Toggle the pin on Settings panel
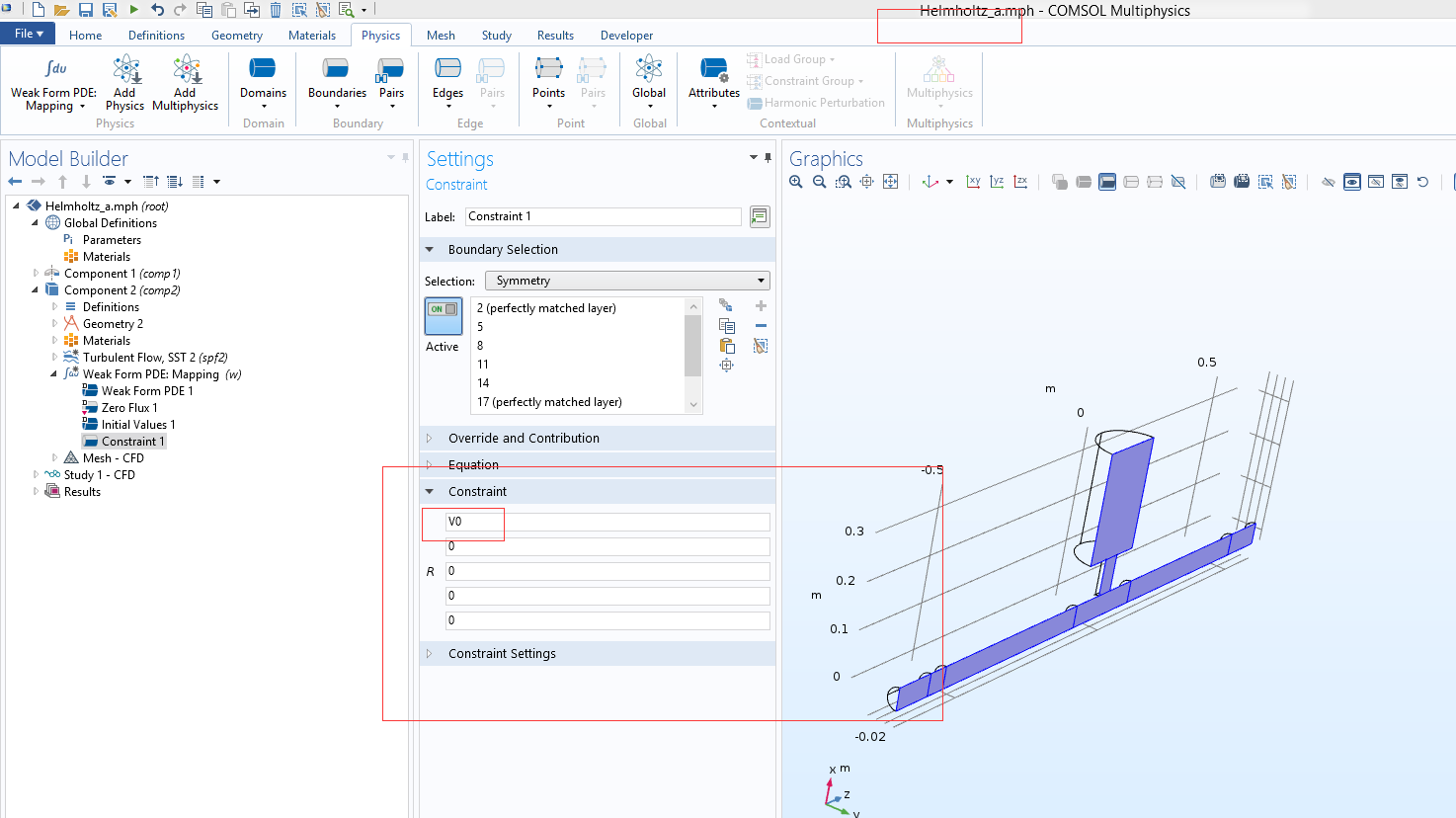The width and height of the screenshot is (1456, 818). point(768,158)
